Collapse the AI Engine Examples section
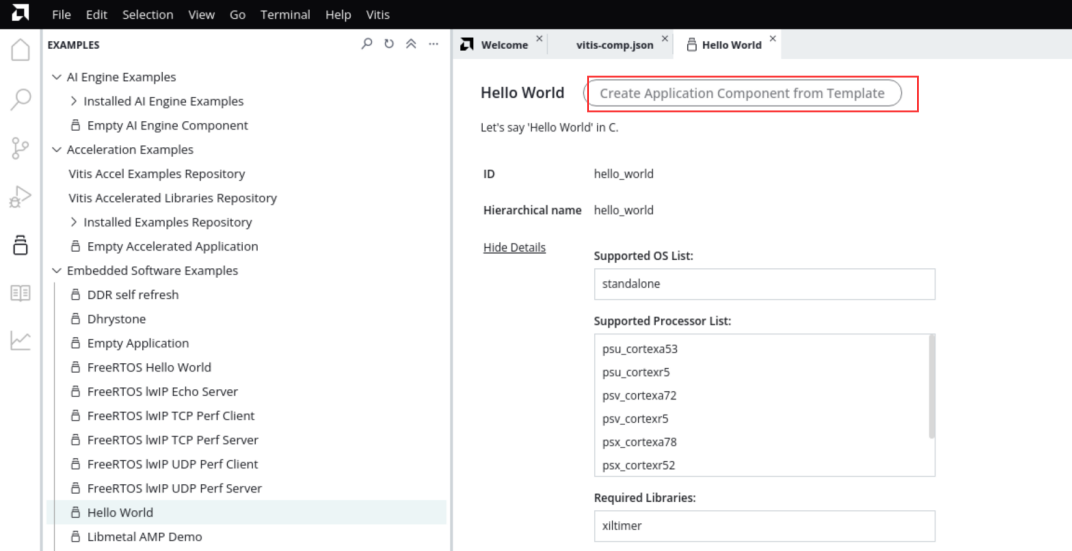 click(x=56, y=77)
